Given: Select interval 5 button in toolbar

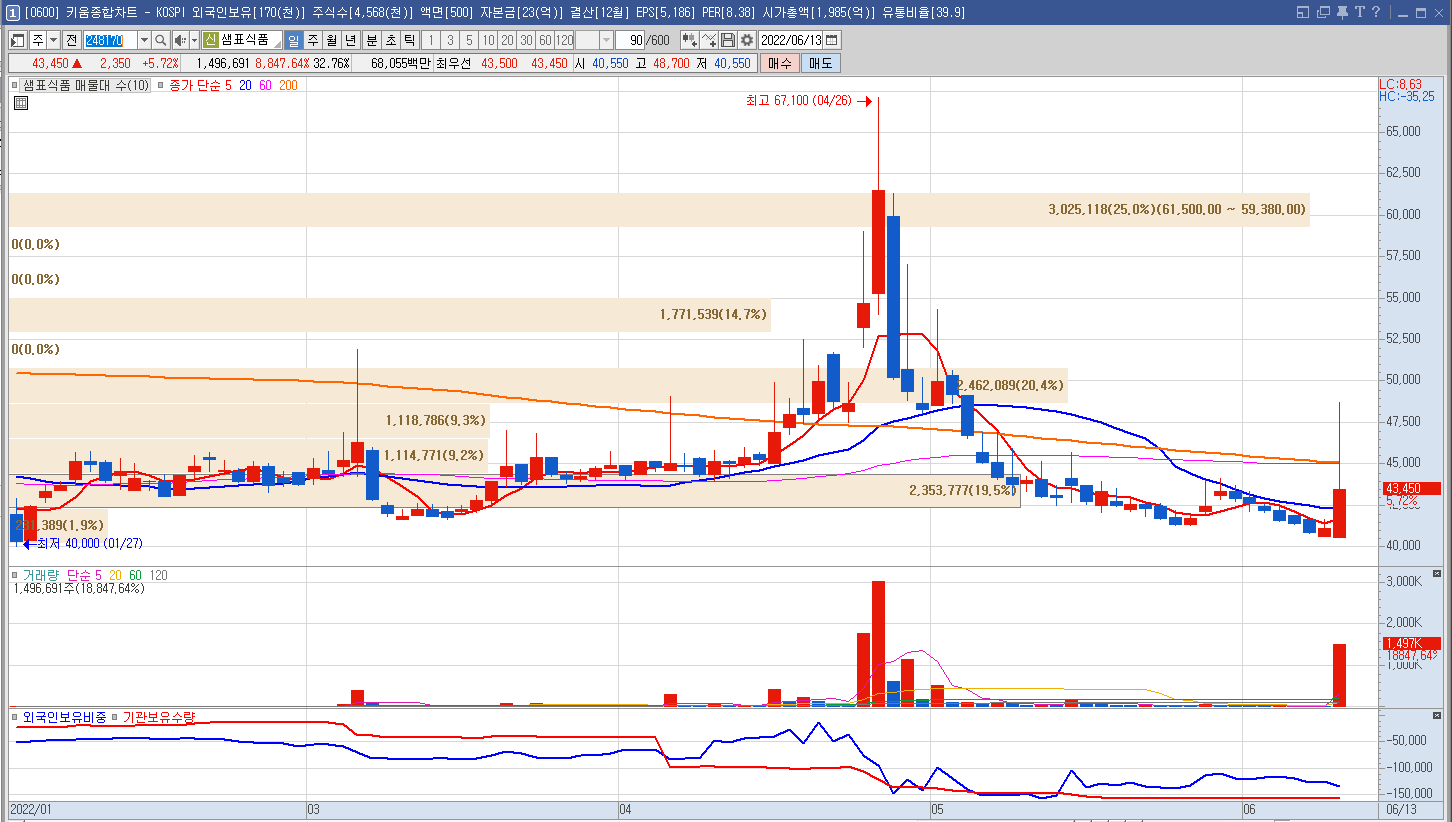Looking at the screenshot, I should 469,40.
